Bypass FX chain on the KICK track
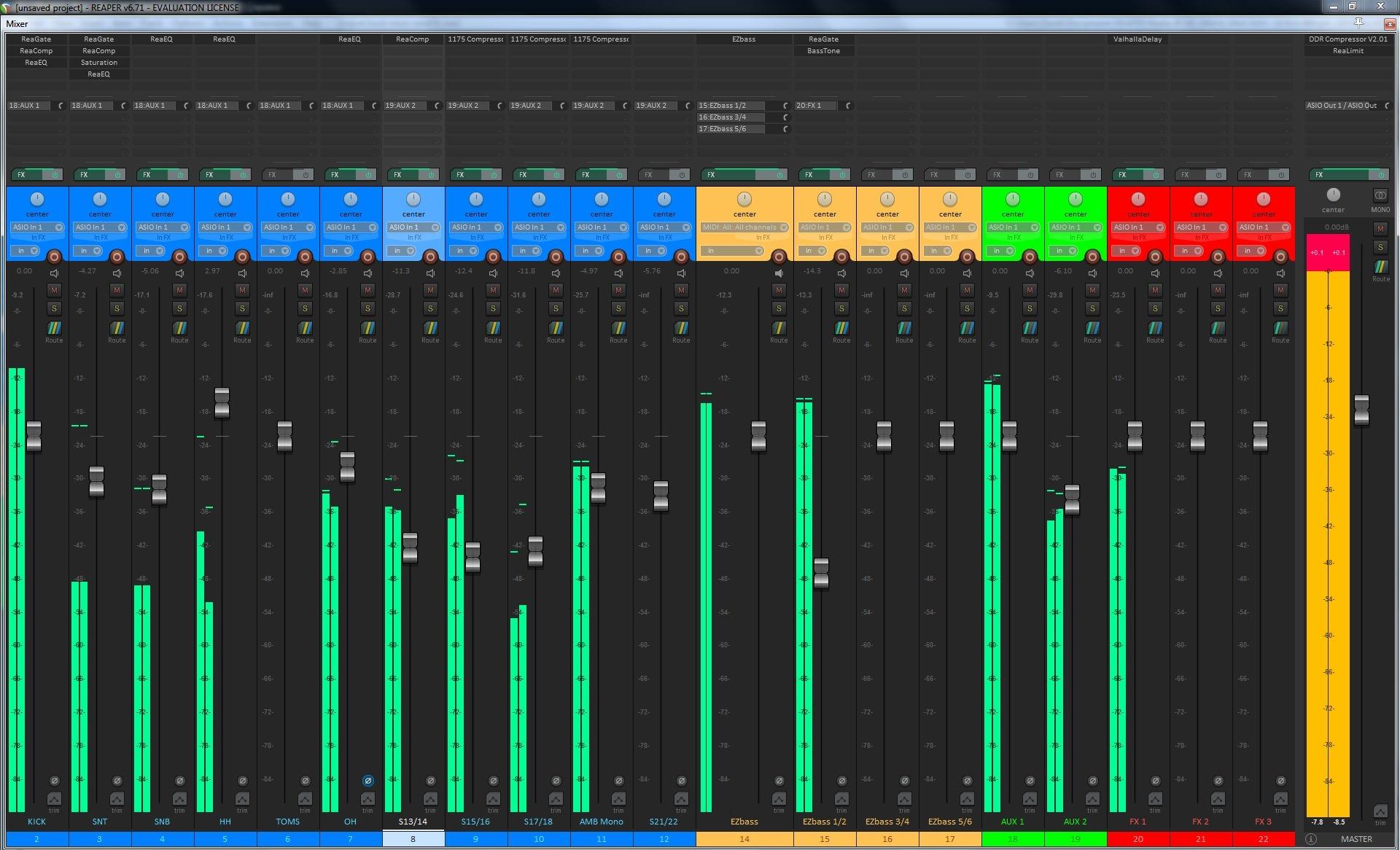Screen dimensions: 1400x850 click(55, 175)
